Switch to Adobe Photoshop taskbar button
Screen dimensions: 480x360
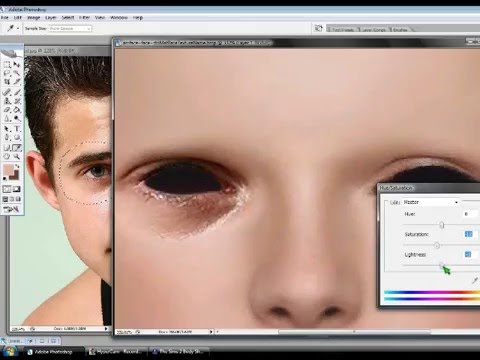coord(53,352)
